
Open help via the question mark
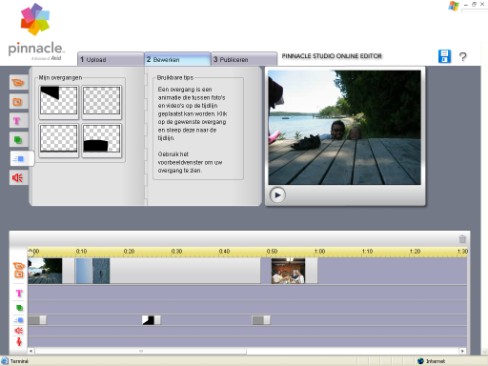tap(463, 57)
